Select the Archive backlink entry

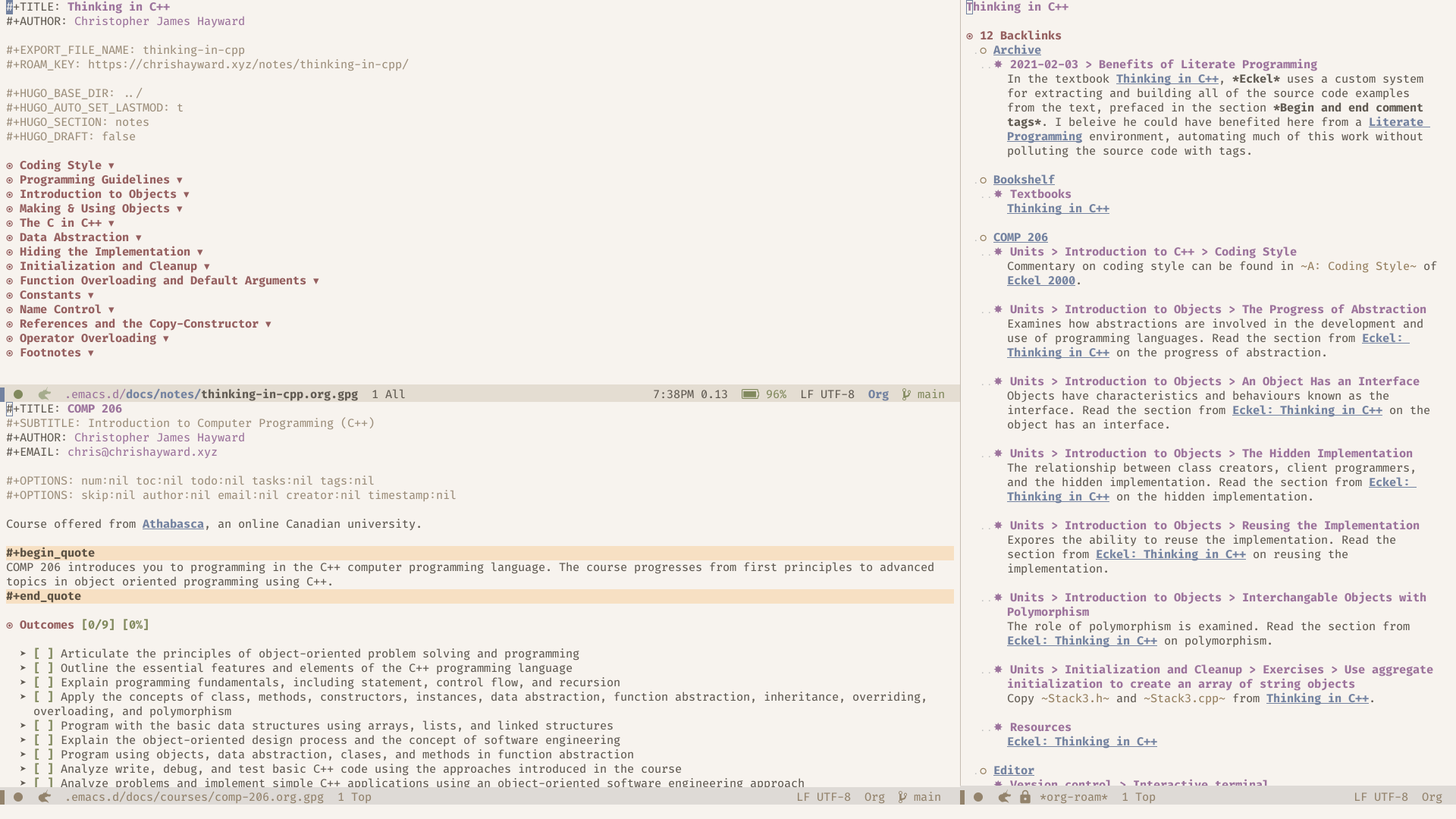coord(1017,50)
